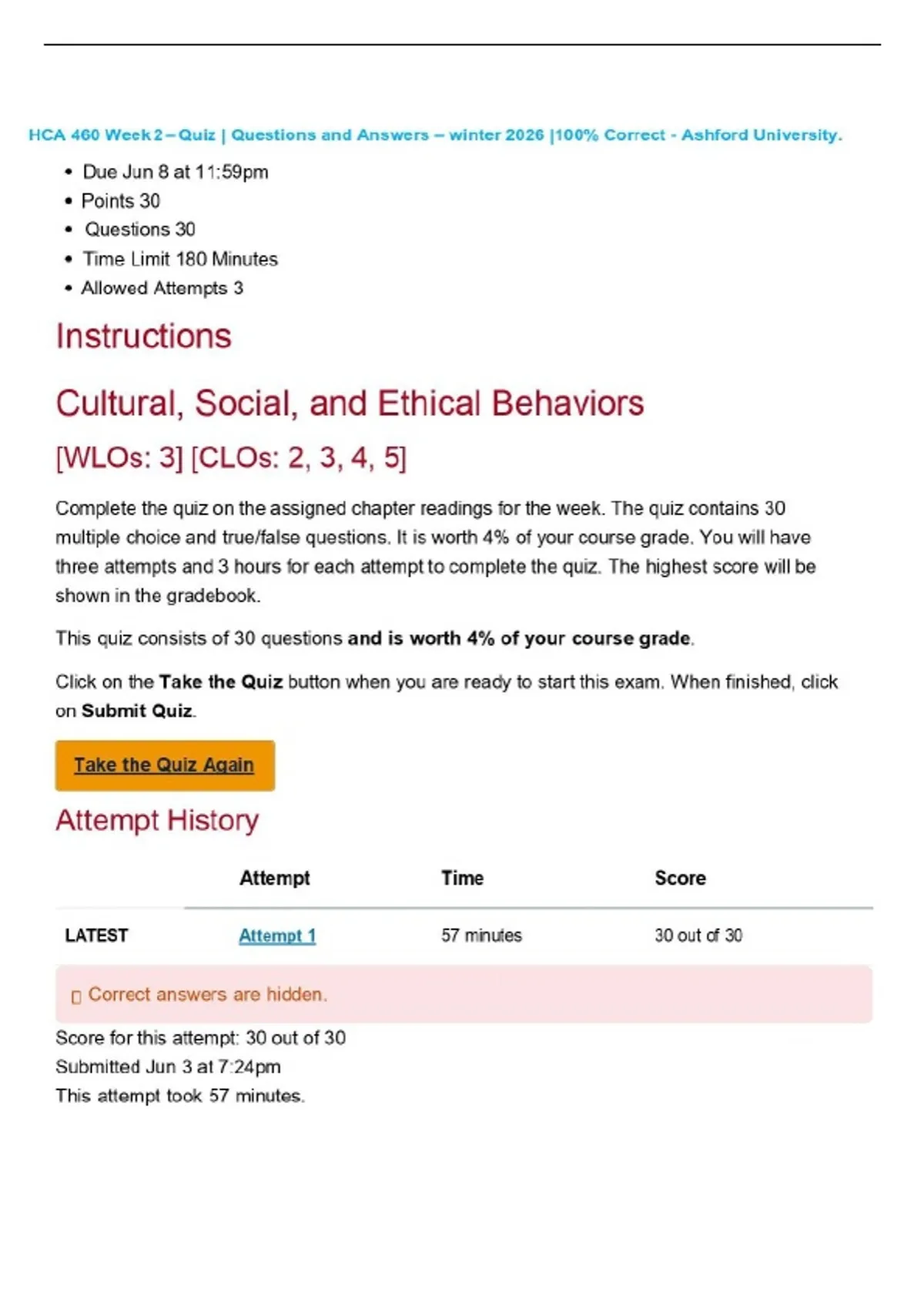Click the warning icon beside Correct answers hidden
The height and width of the screenshot is (1309, 924).
click(x=75, y=996)
